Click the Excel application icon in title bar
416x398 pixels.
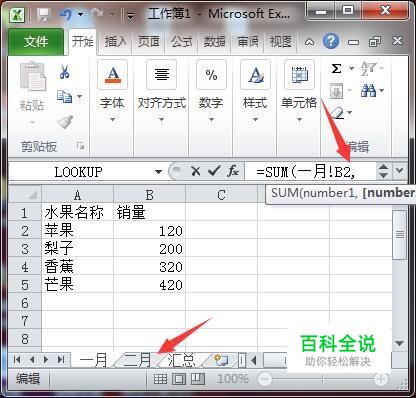click(18, 14)
